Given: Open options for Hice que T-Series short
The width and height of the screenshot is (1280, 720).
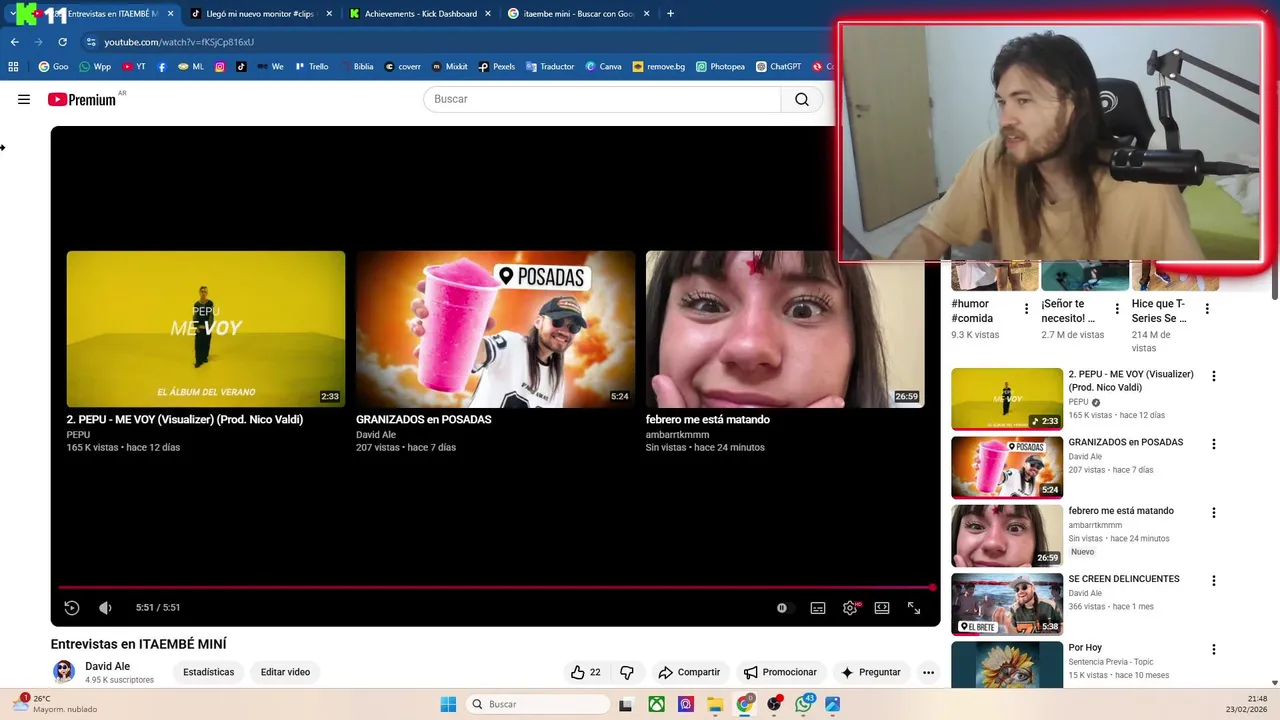Looking at the screenshot, I should (1207, 309).
